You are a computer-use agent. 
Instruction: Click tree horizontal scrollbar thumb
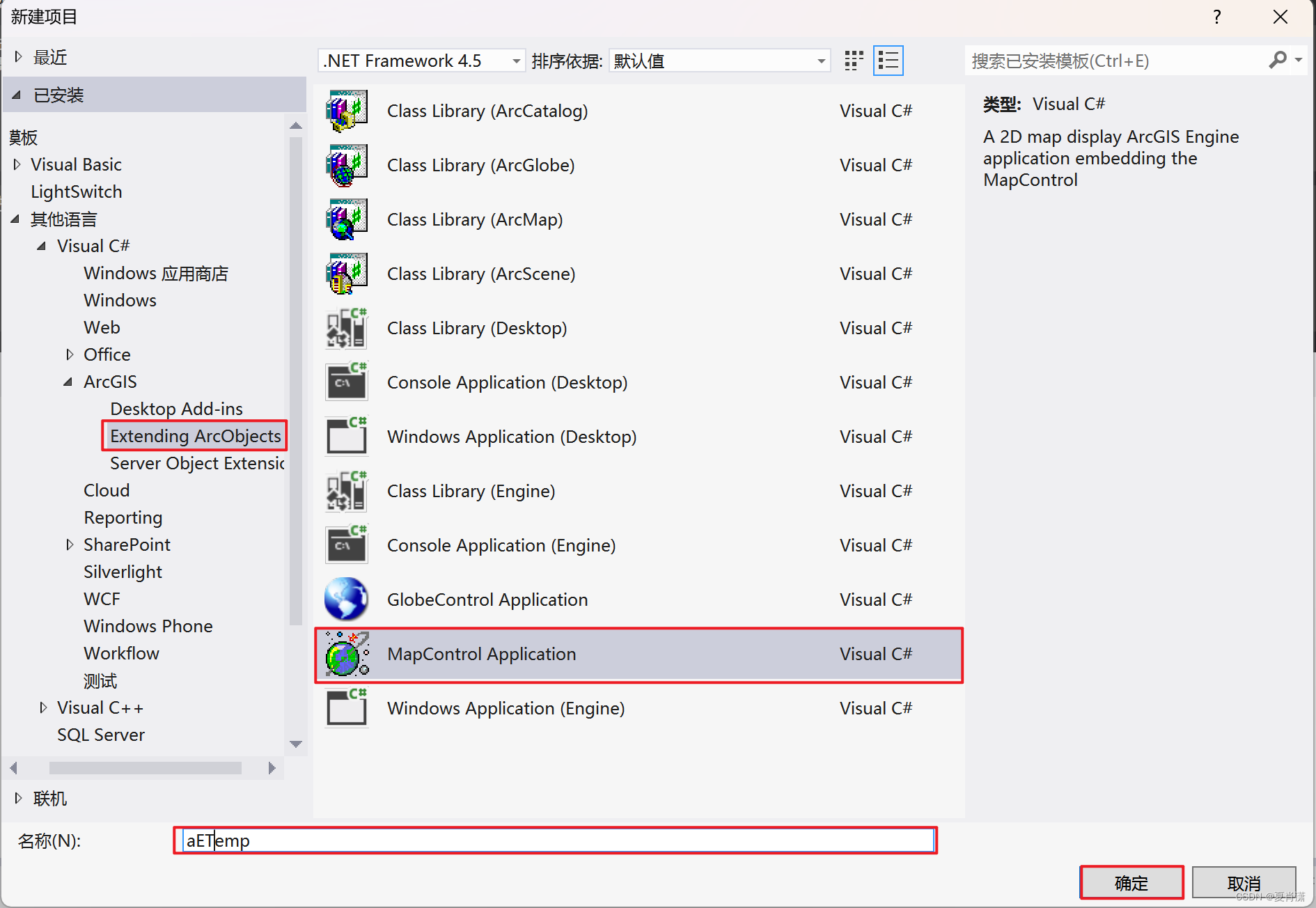pyautogui.click(x=146, y=767)
